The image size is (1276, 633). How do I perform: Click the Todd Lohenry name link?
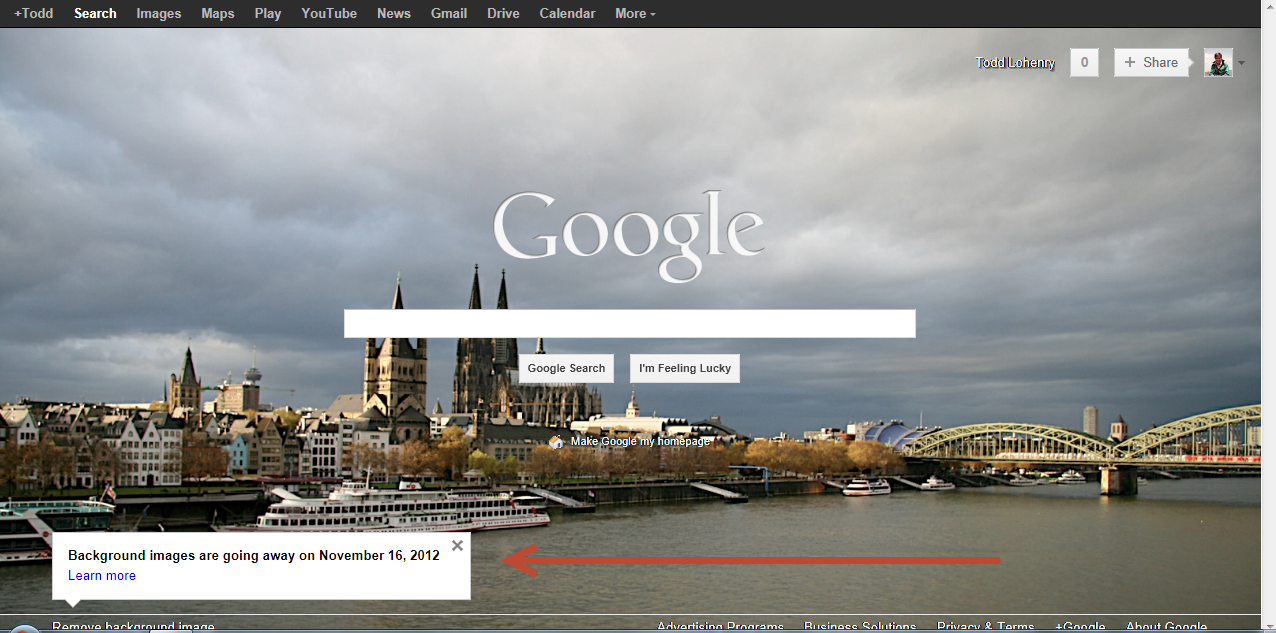[1015, 63]
